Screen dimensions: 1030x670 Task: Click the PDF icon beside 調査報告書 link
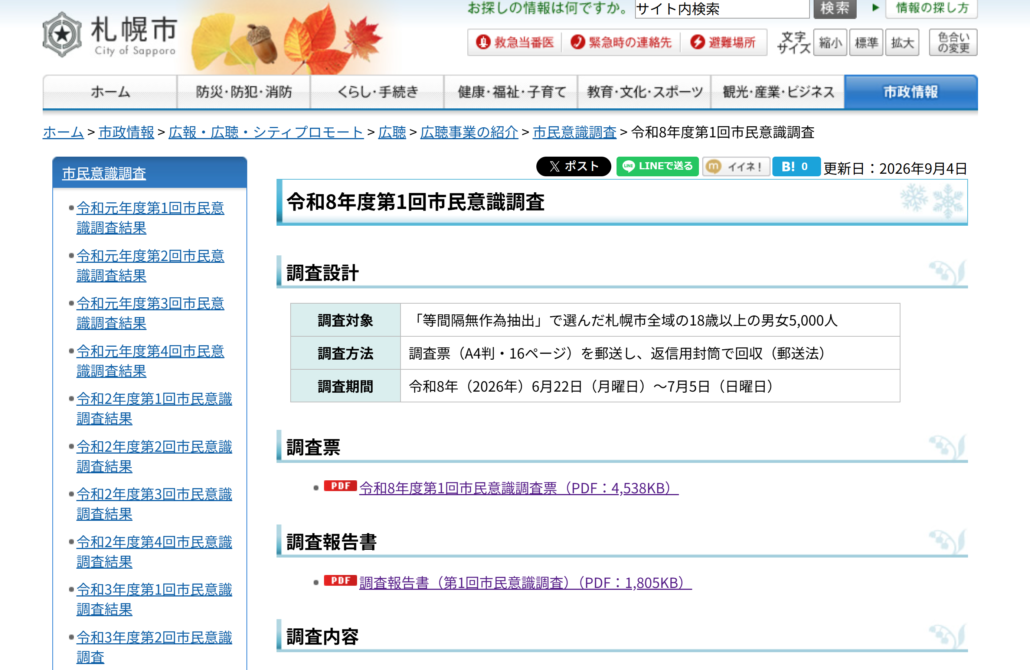click(x=340, y=581)
